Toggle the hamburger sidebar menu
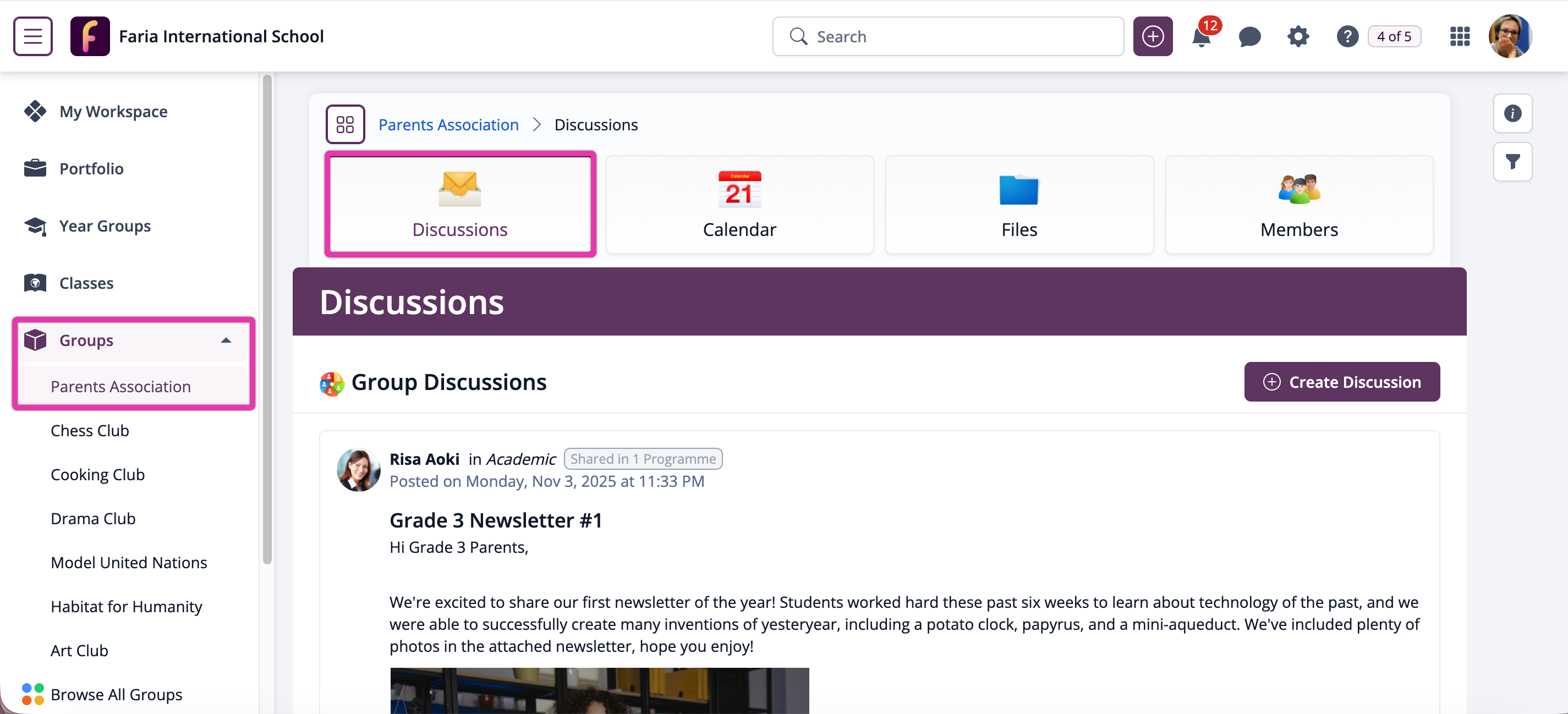This screenshot has height=714, width=1568. point(33,36)
